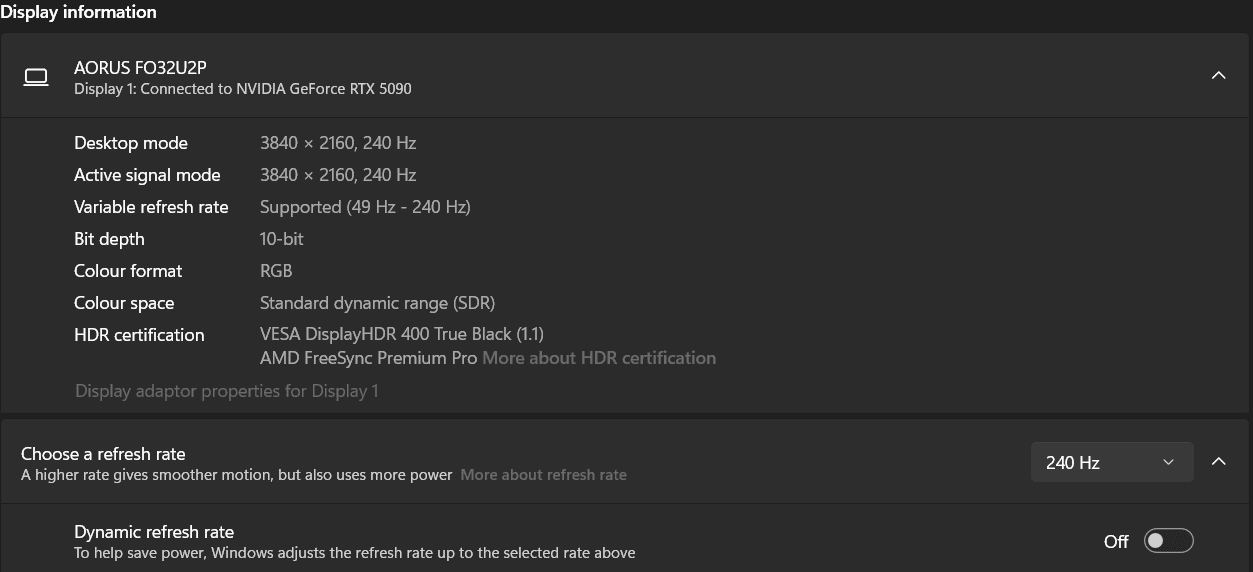Open More about HDR certification link
Viewport: 1253px width, 572px height.
click(599, 358)
